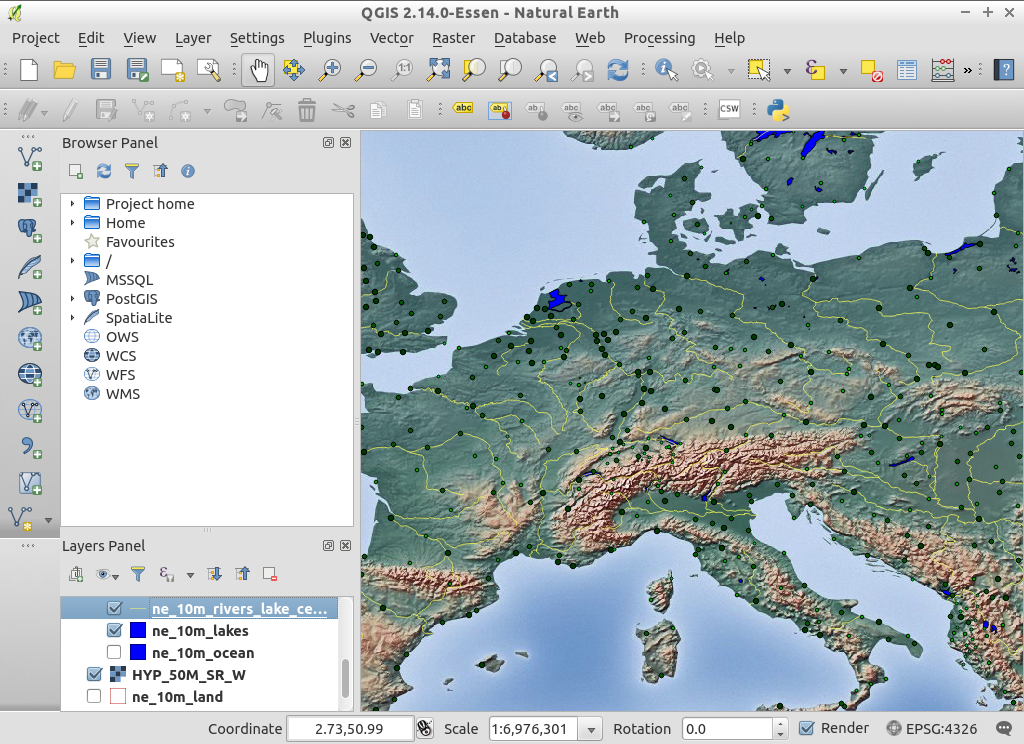
Task: Click Help question mark icon in toolbar
Action: 1004,69
